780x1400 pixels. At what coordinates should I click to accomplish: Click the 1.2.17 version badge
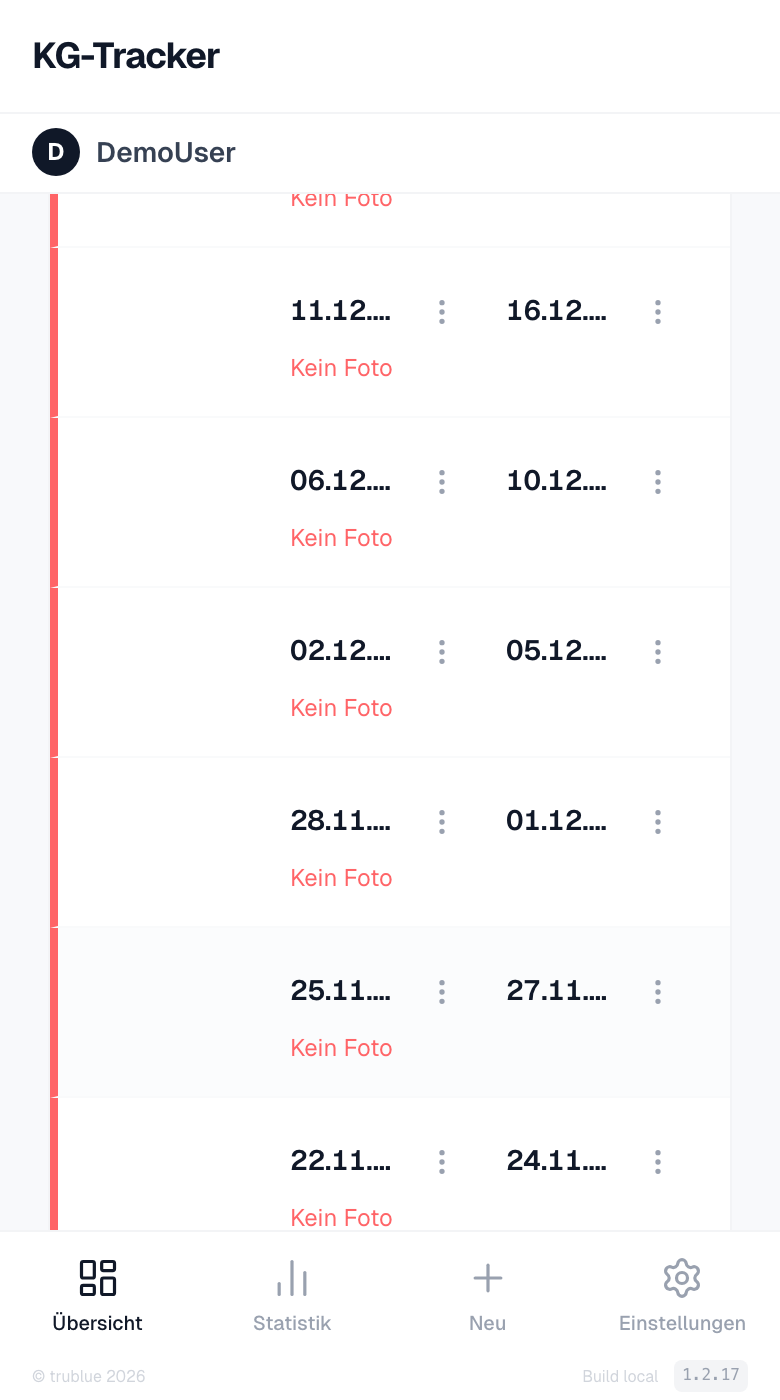(710, 1375)
